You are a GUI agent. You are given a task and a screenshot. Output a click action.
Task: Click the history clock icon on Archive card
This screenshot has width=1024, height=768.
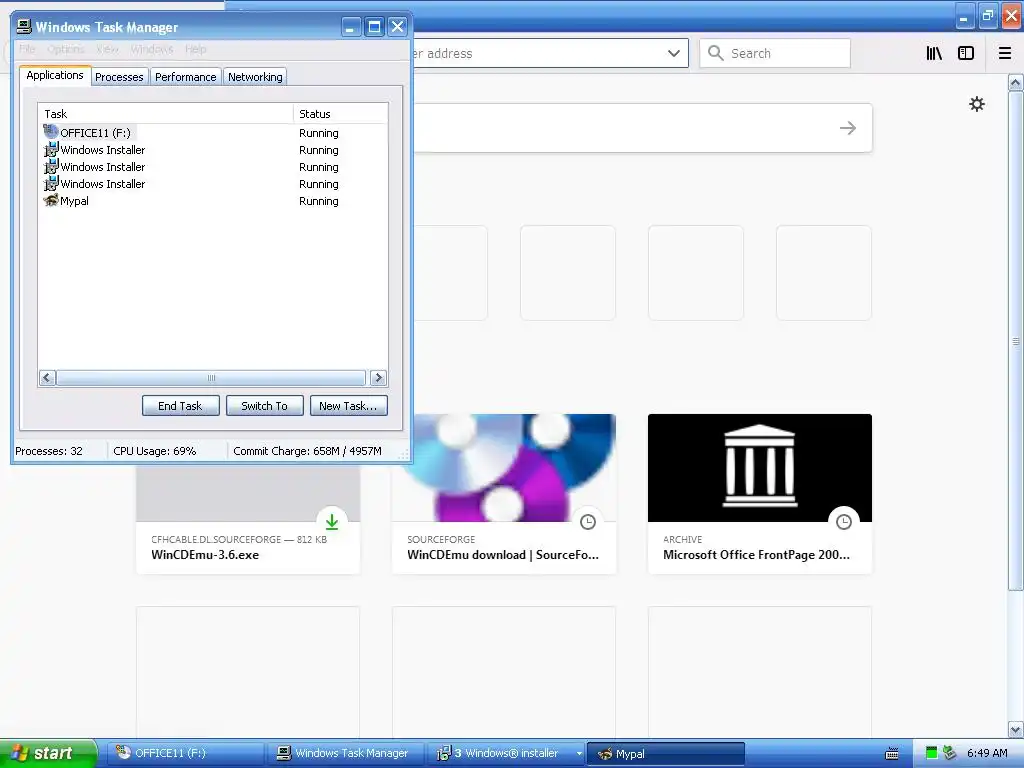(x=844, y=522)
